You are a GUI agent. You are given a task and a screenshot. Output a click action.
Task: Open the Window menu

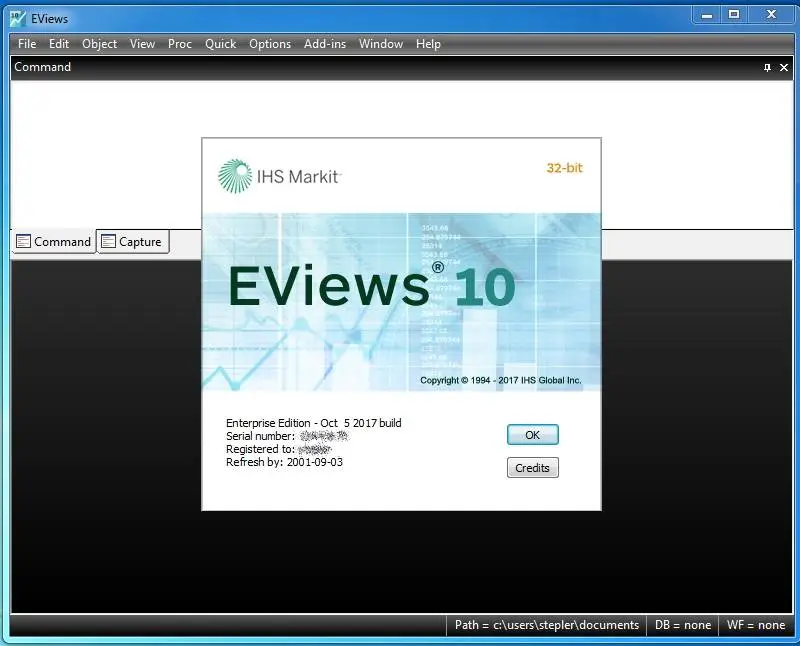pos(381,44)
